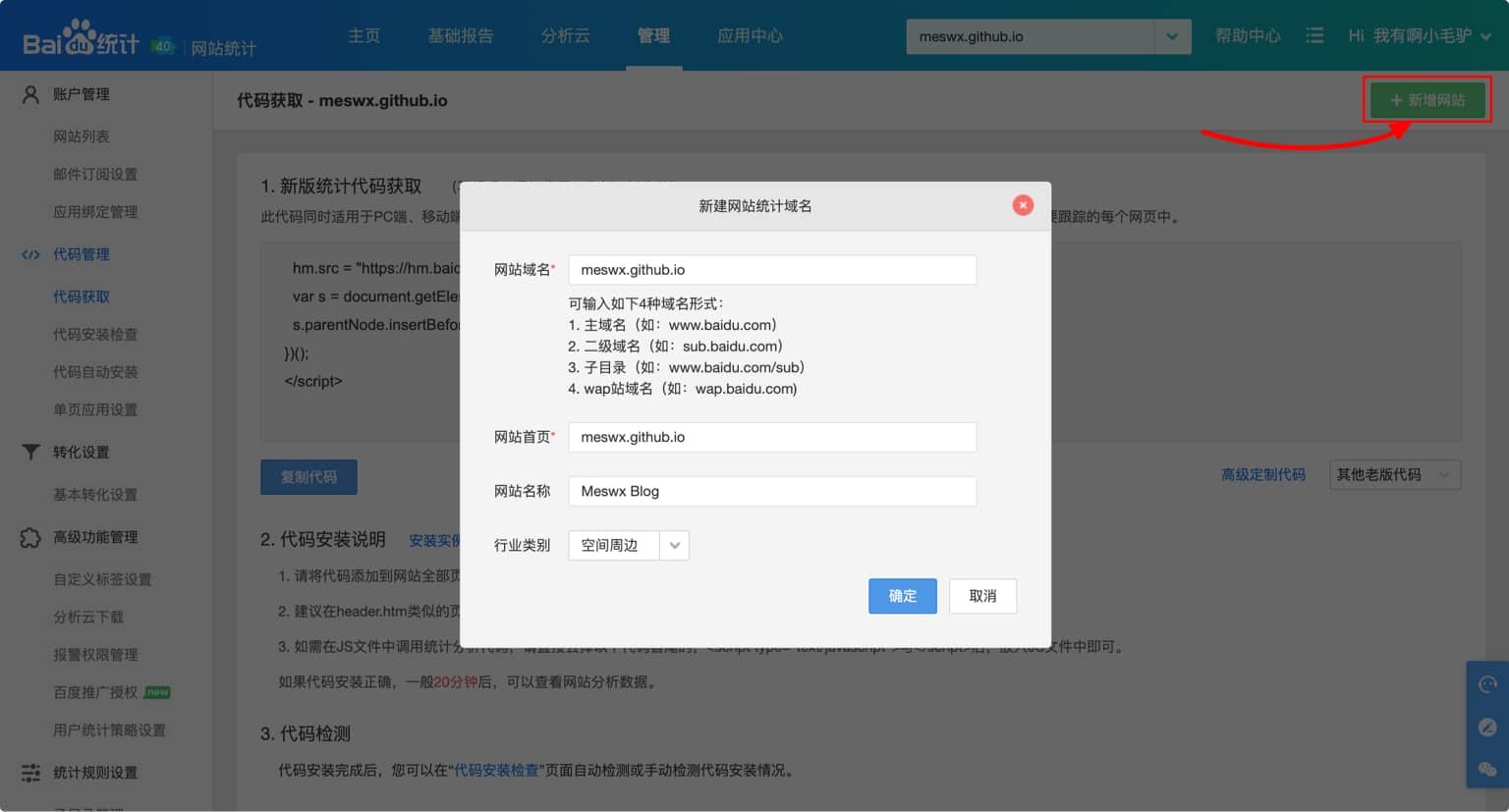This screenshot has height=812, width=1509.
Task: Open 邮件订阅设置 in the sidebar
Action: 95,174
